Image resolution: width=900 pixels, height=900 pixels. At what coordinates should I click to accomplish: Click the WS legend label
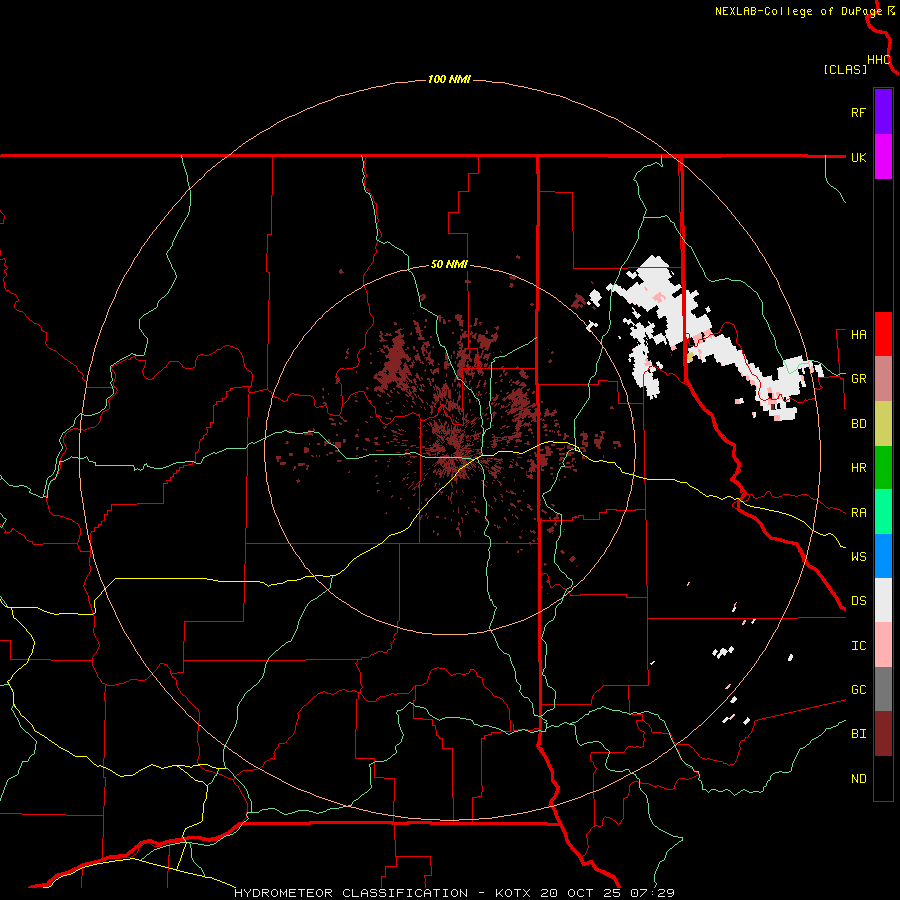[x=858, y=556]
